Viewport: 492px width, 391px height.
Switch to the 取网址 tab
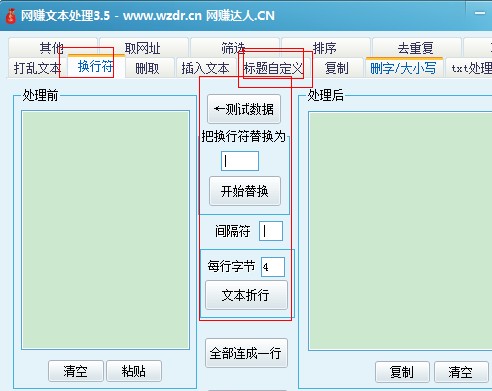pos(143,48)
